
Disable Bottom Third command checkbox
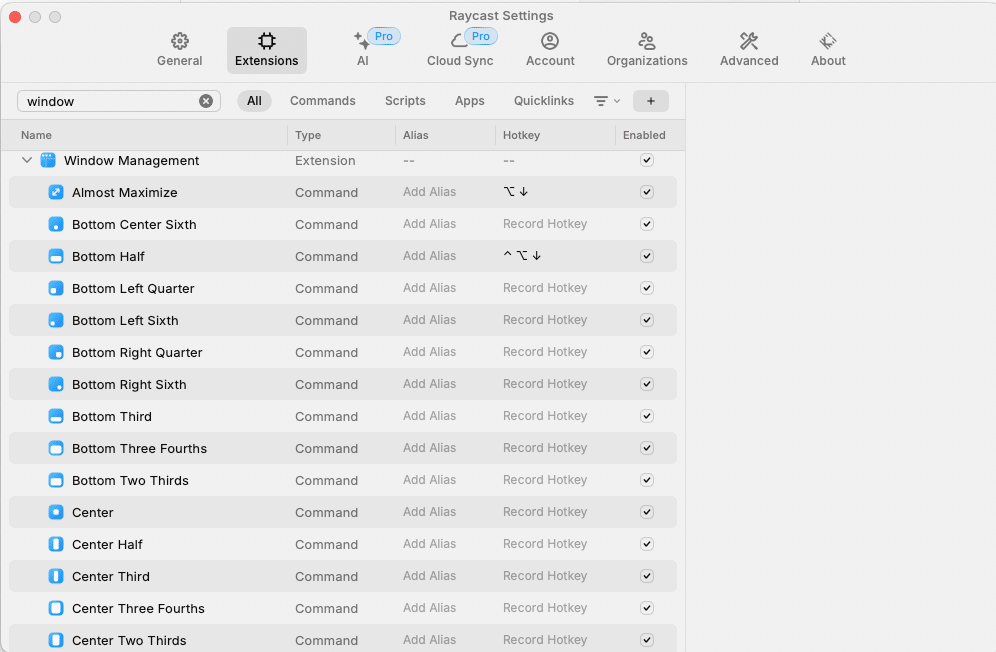647,416
